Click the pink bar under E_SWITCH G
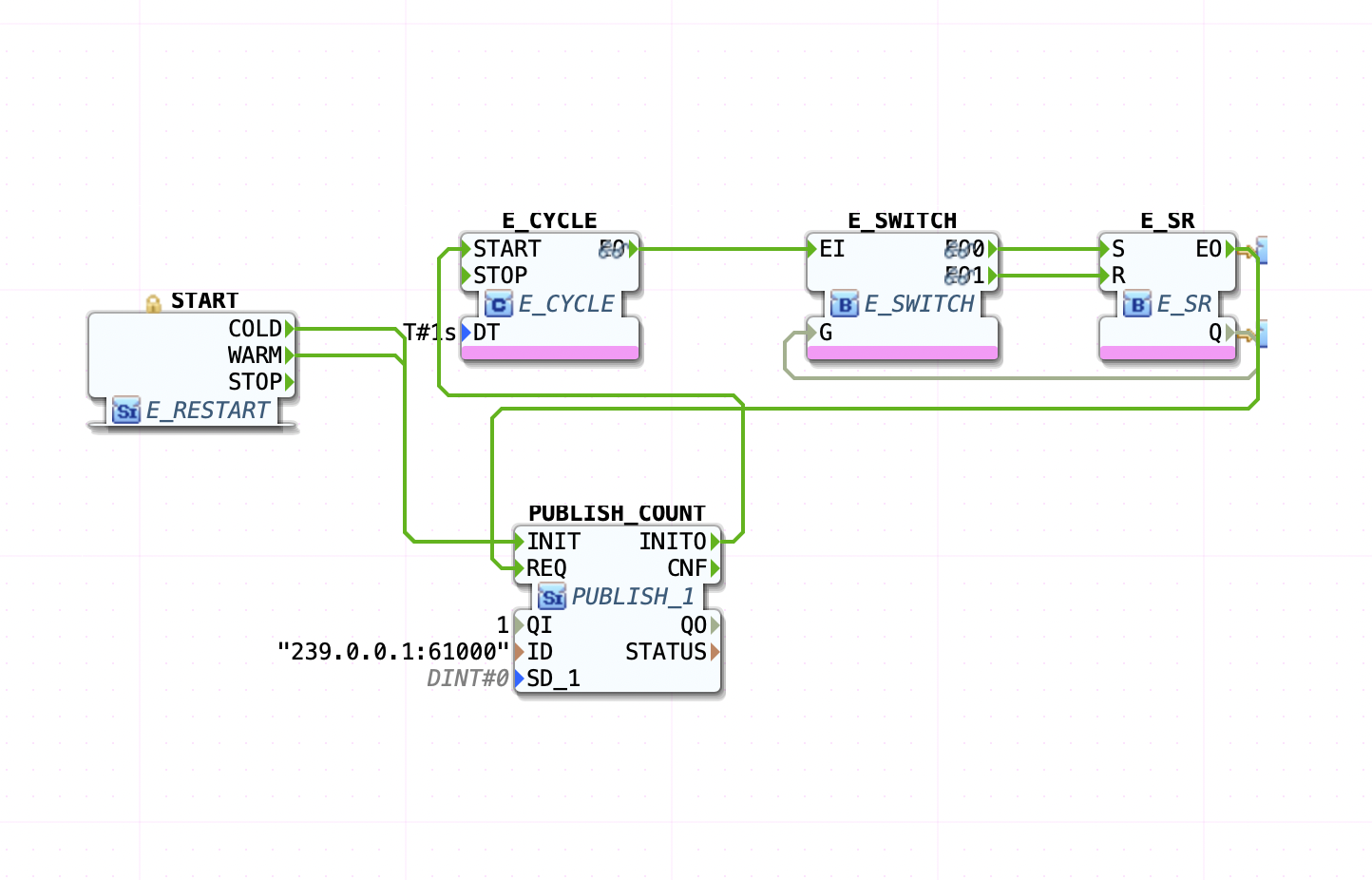The width and height of the screenshot is (1372, 880). tap(903, 353)
